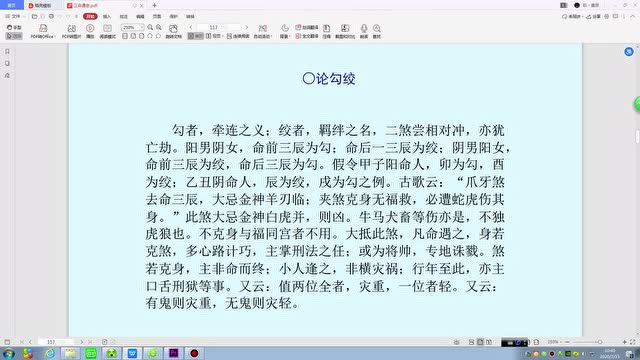This screenshot has height=360, width=640.
Task: Click the zoom out magnifier
Action: (150, 27)
